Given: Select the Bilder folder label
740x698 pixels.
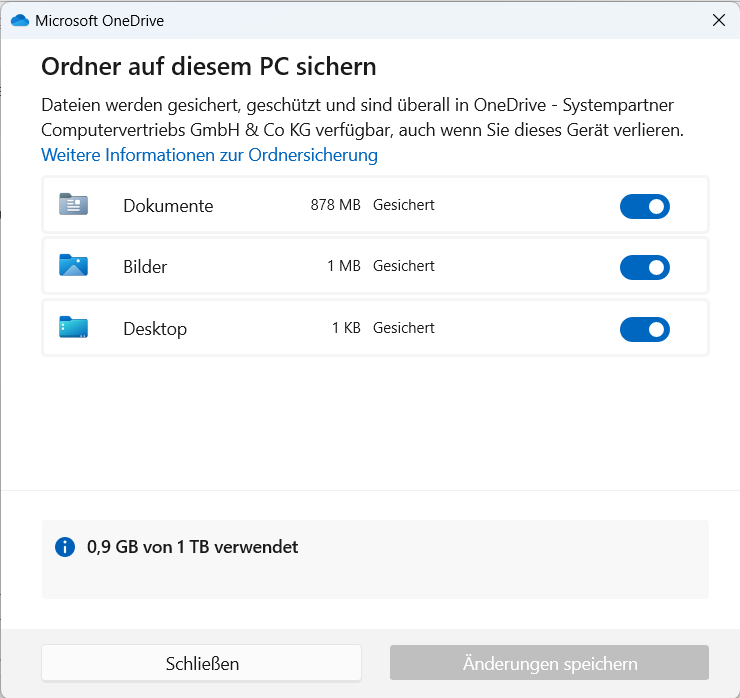Looking at the screenshot, I should 145,267.
